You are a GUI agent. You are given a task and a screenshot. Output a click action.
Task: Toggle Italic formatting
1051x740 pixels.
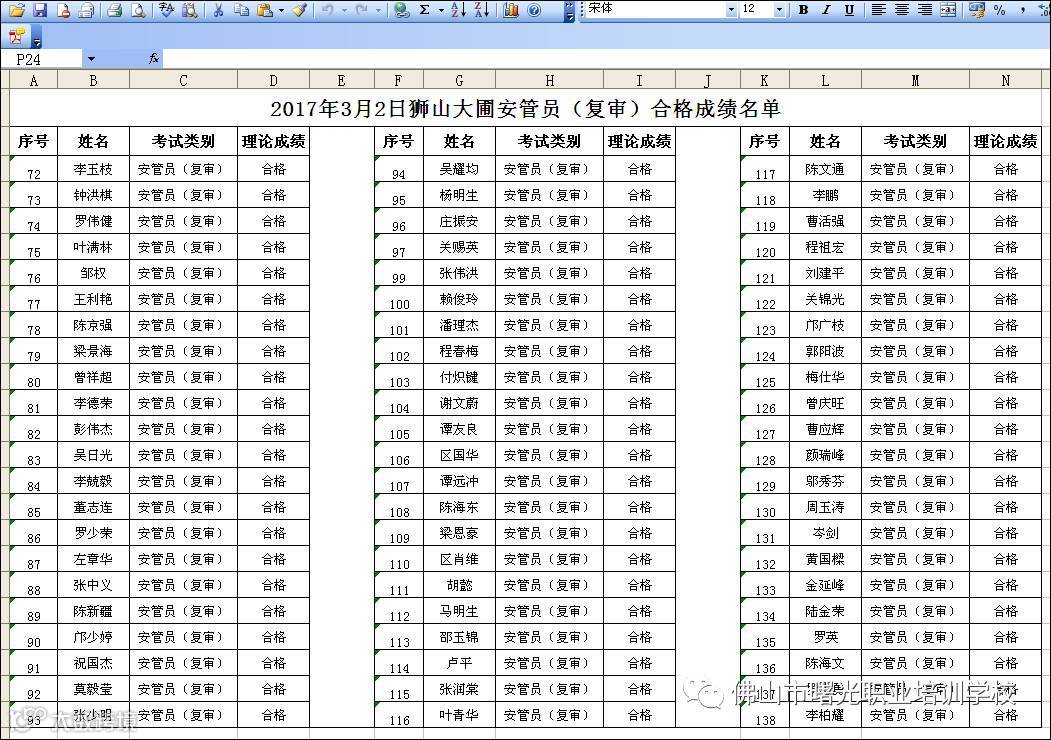[x=826, y=10]
